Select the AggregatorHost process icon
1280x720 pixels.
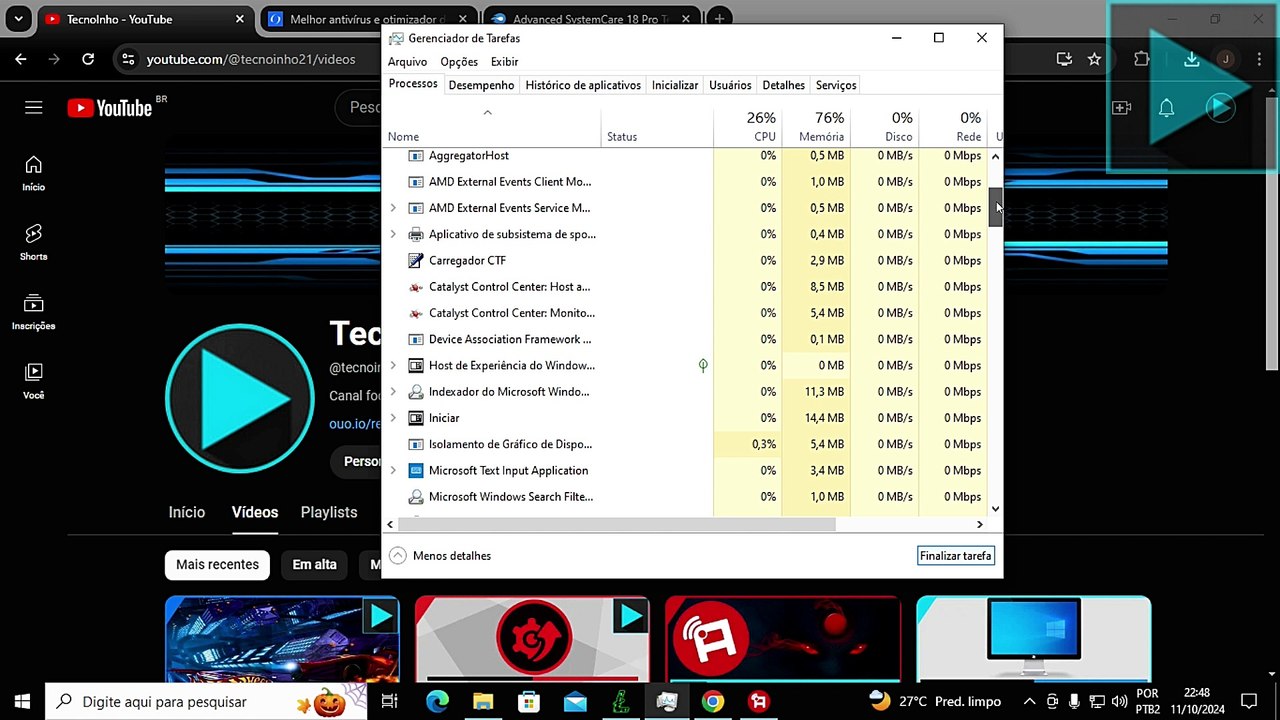[x=416, y=156]
